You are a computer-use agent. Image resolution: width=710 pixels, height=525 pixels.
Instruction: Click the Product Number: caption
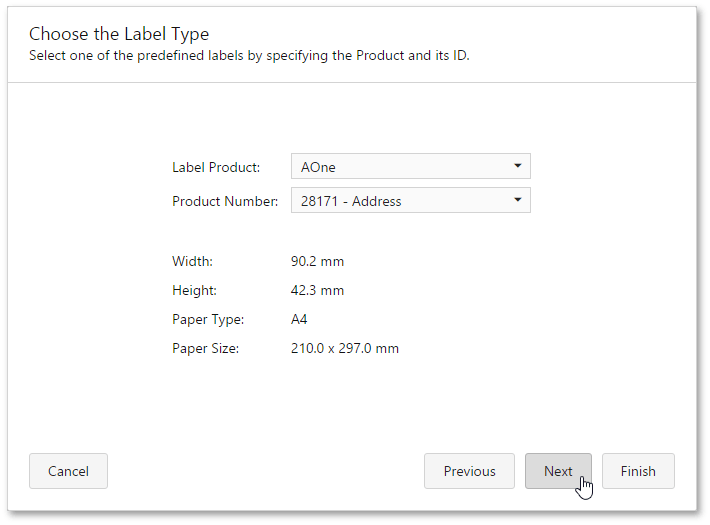point(225,201)
